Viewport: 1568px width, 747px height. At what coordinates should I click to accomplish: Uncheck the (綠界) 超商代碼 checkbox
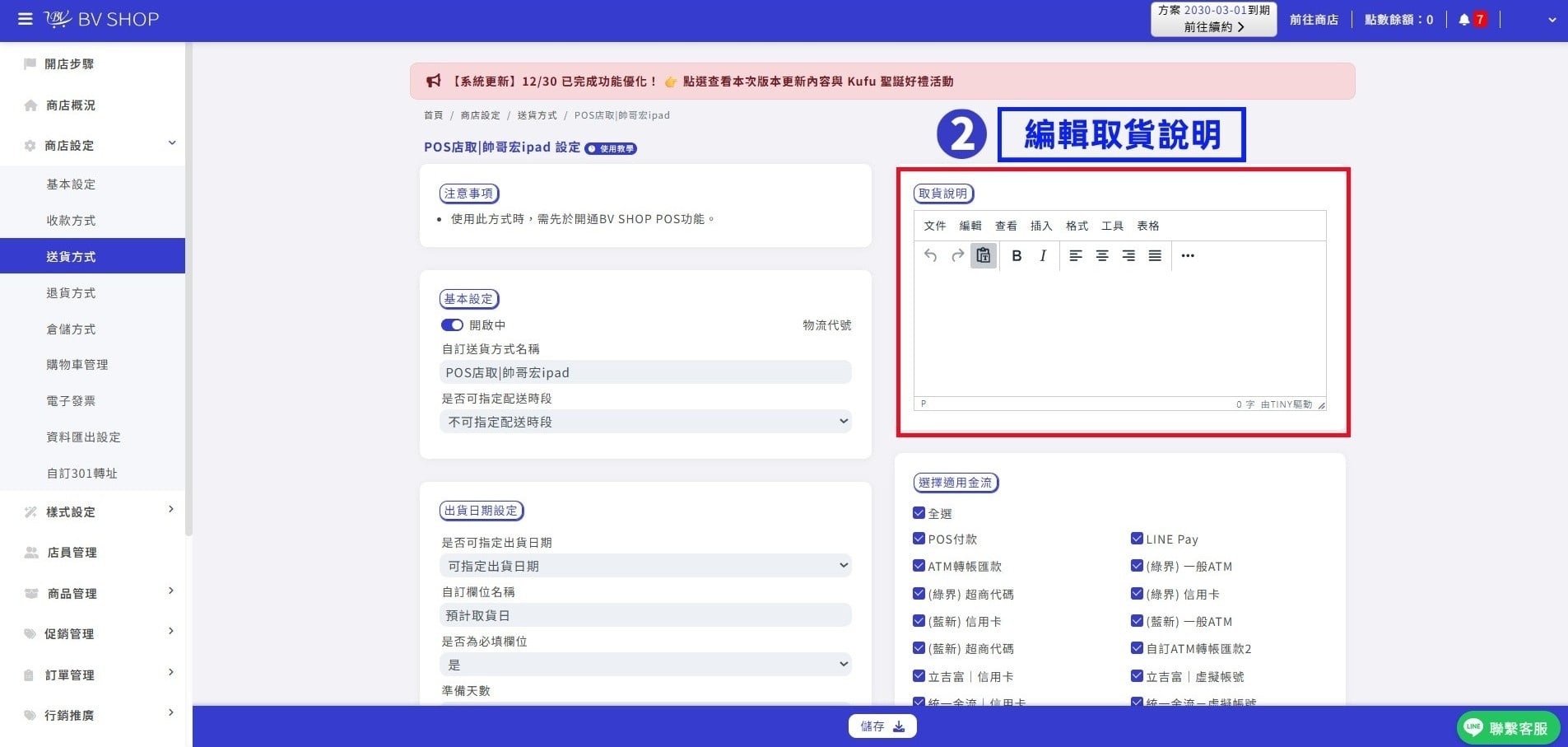point(919,593)
